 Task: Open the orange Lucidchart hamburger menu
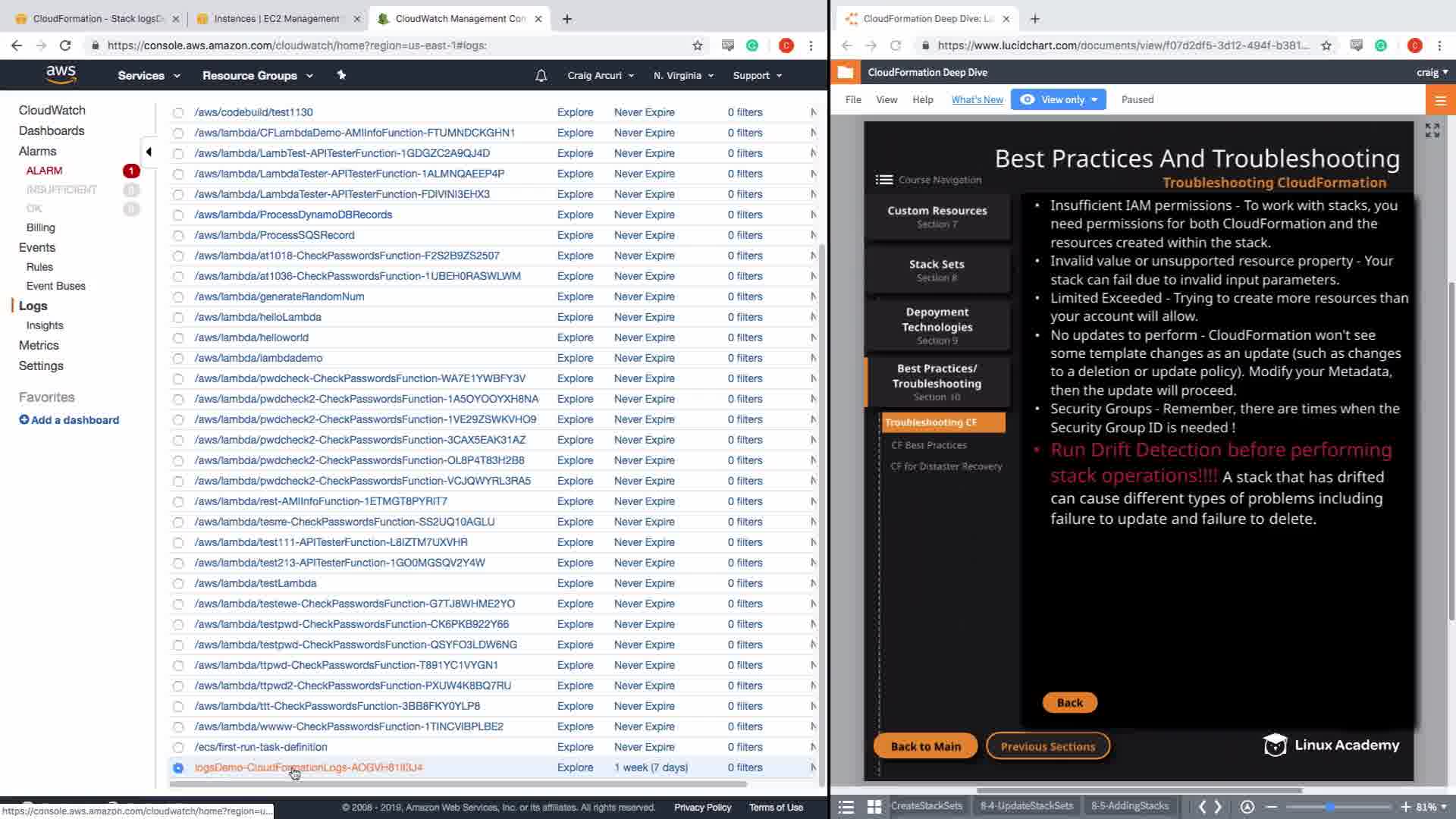1440,100
